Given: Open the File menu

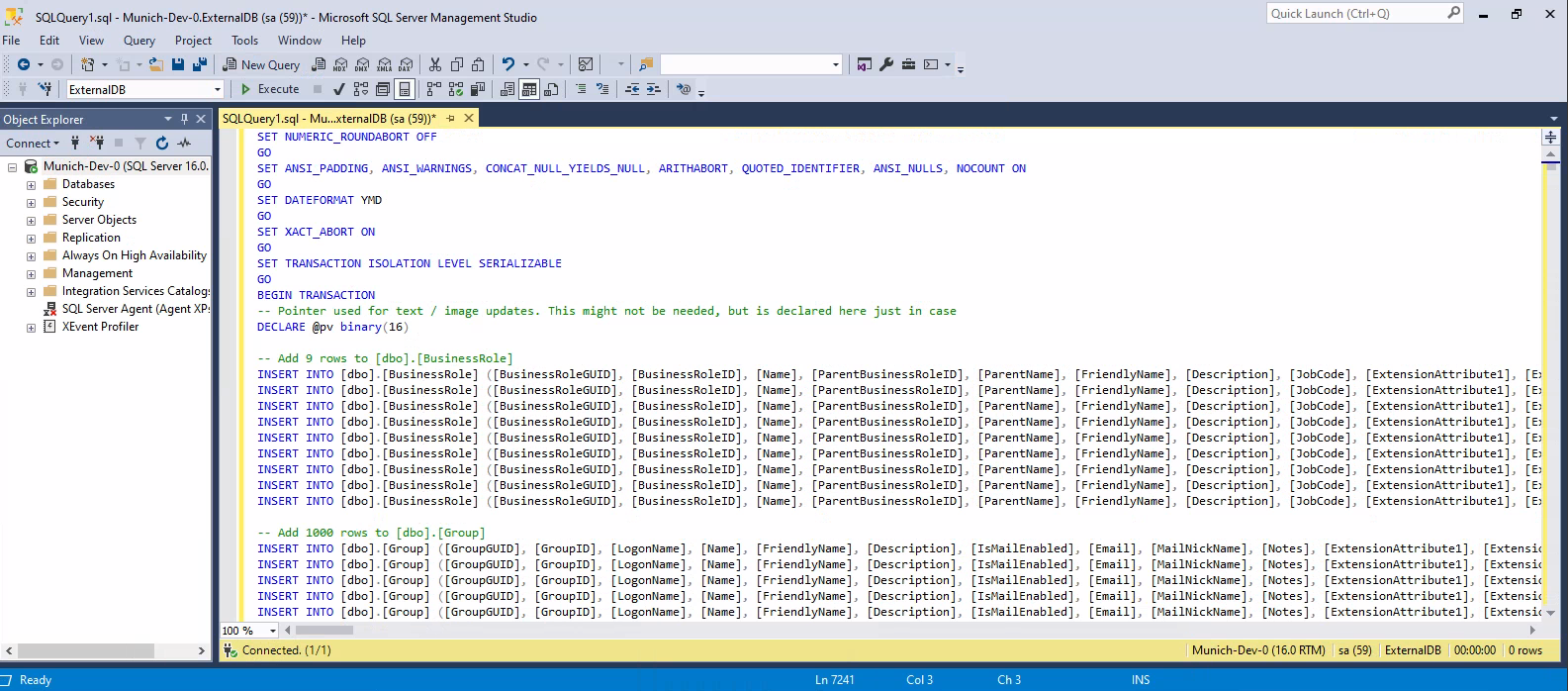Looking at the screenshot, I should tap(11, 41).
